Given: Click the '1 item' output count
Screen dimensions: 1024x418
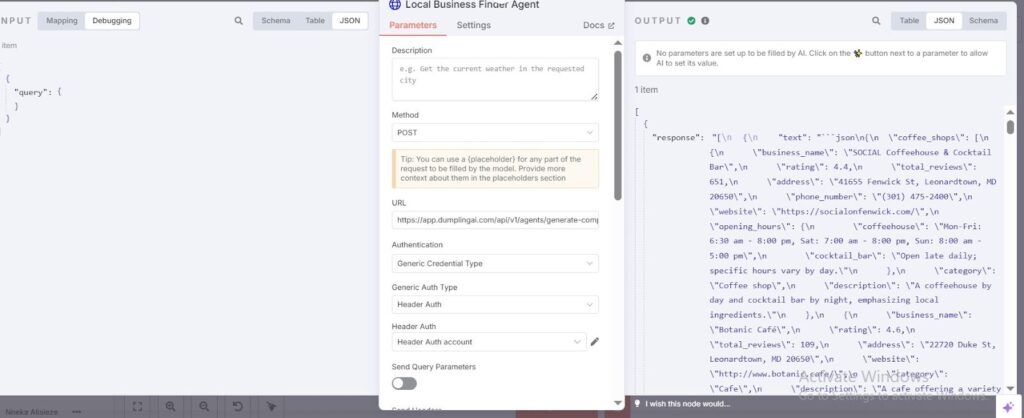Looking at the screenshot, I should click(647, 90).
